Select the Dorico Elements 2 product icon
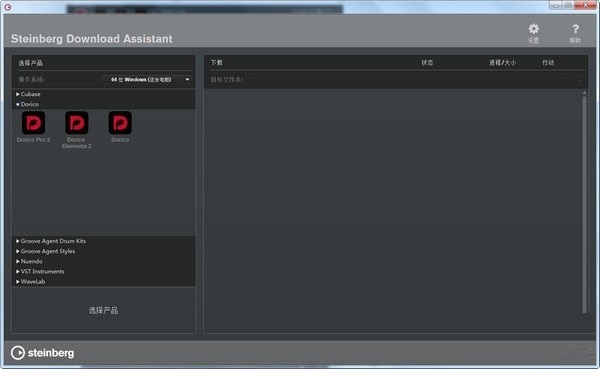The width and height of the screenshot is (600, 369). [77, 122]
